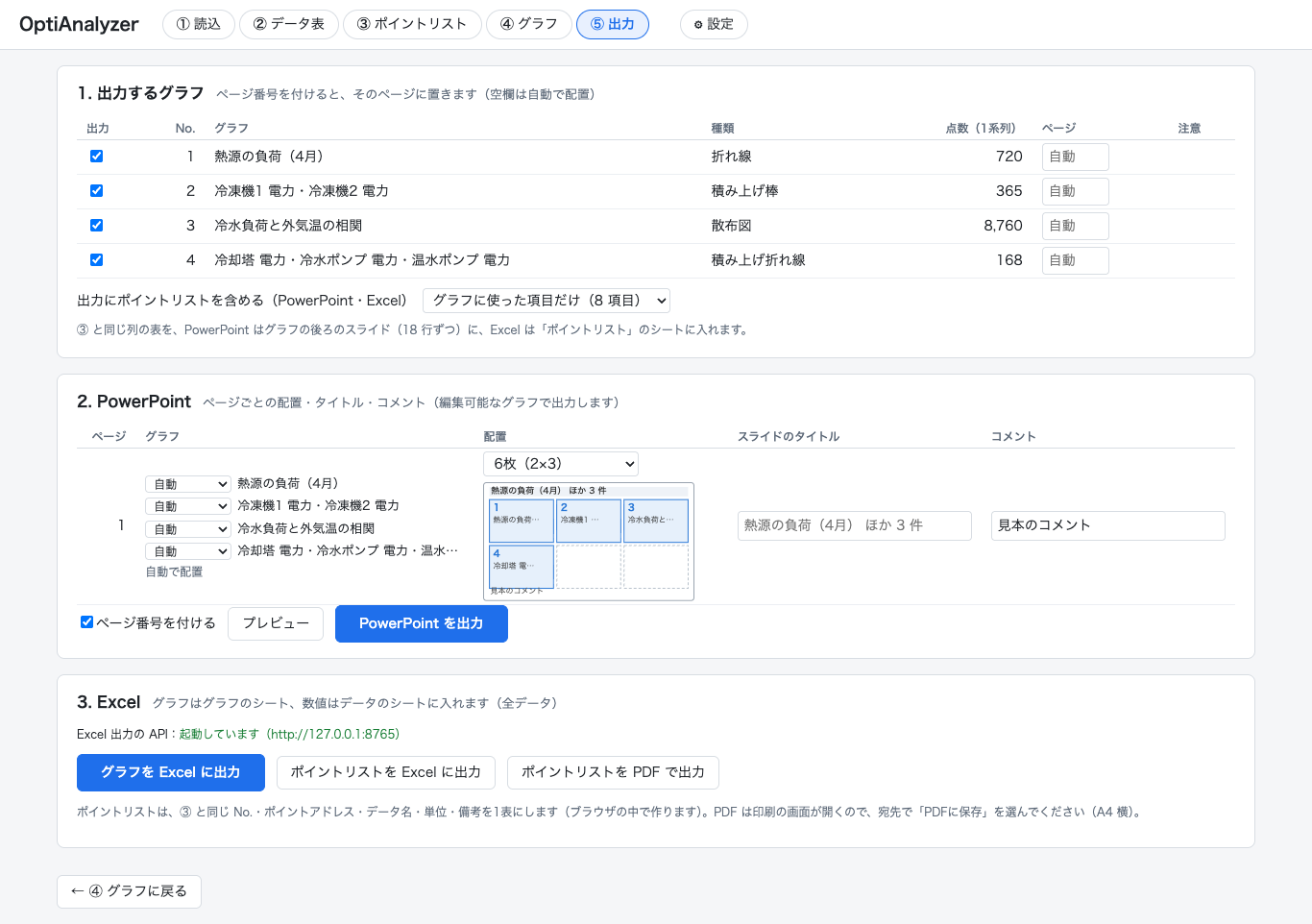The height and width of the screenshot is (924, 1312).
Task: Open position dropdown for 冷却塔 電力 graph
Action: [x=188, y=551]
